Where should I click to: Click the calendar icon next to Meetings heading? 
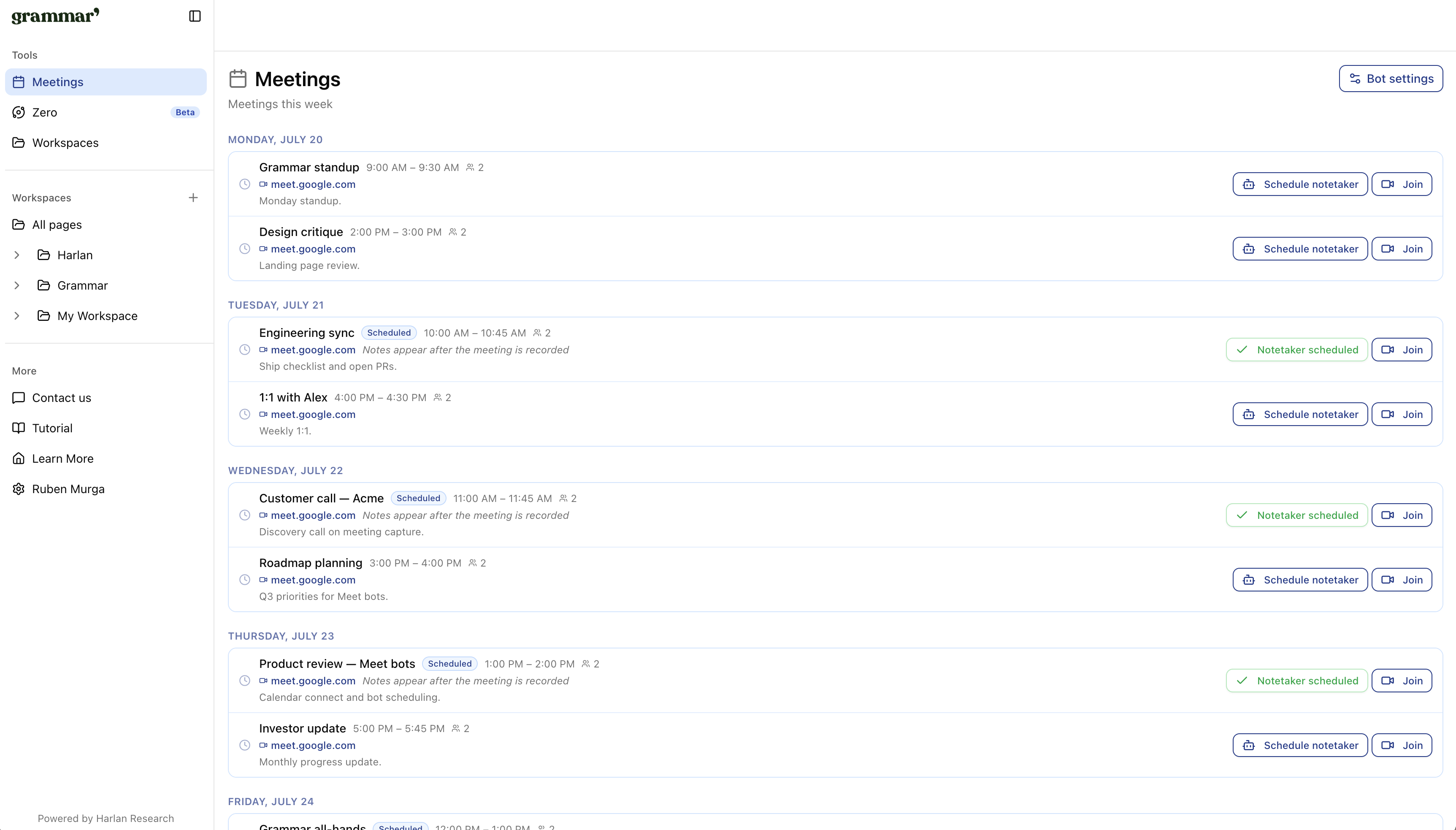238,79
